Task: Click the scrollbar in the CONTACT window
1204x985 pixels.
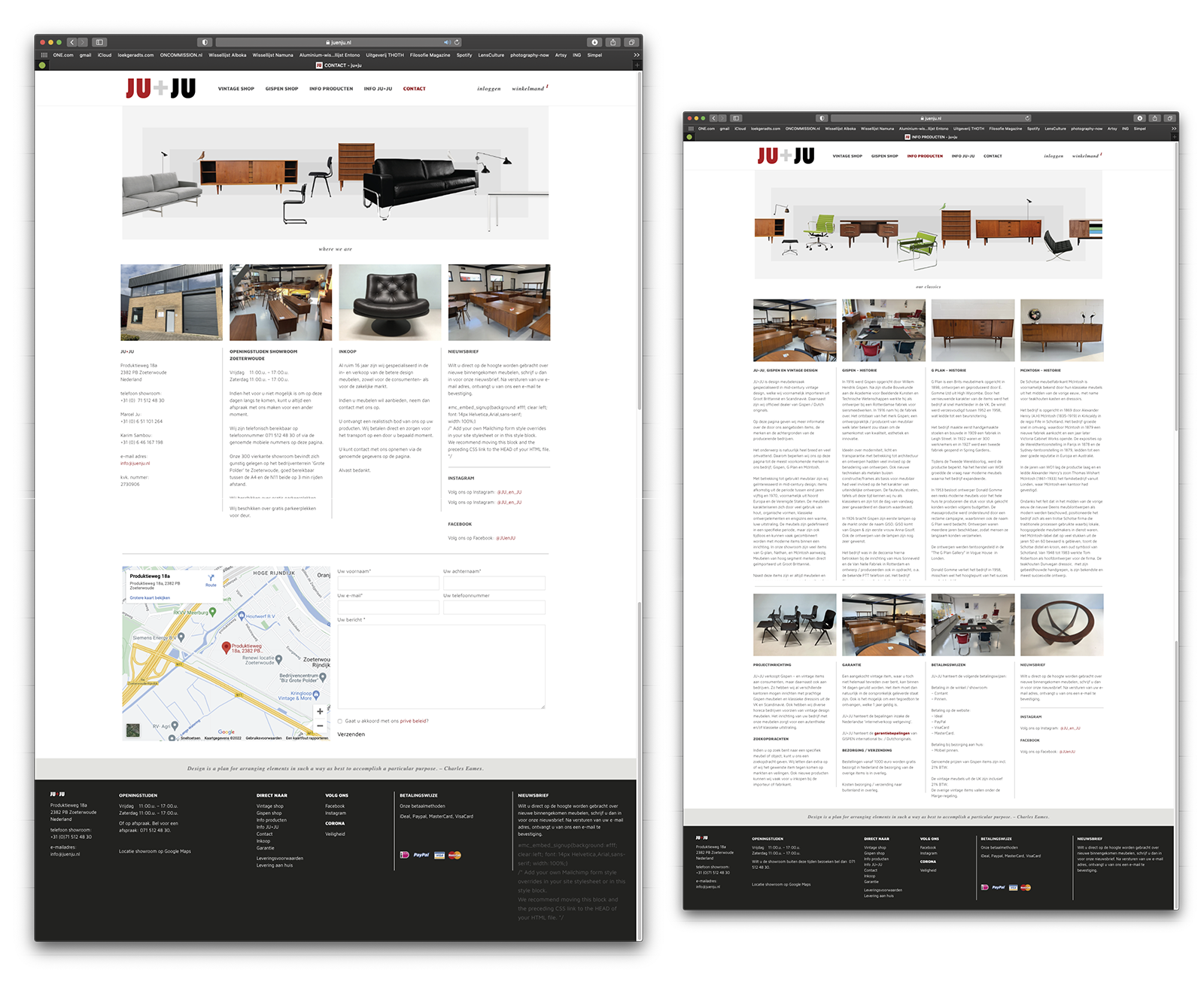Action: [x=640, y=241]
